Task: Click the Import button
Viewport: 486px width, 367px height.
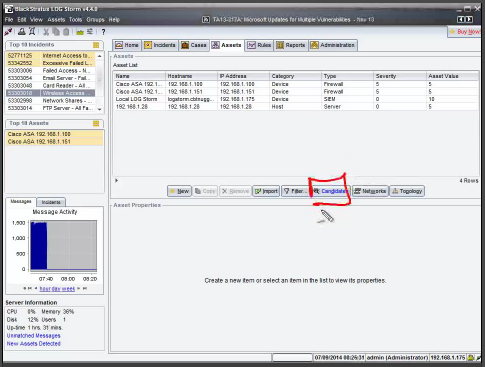Action: tap(266, 191)
